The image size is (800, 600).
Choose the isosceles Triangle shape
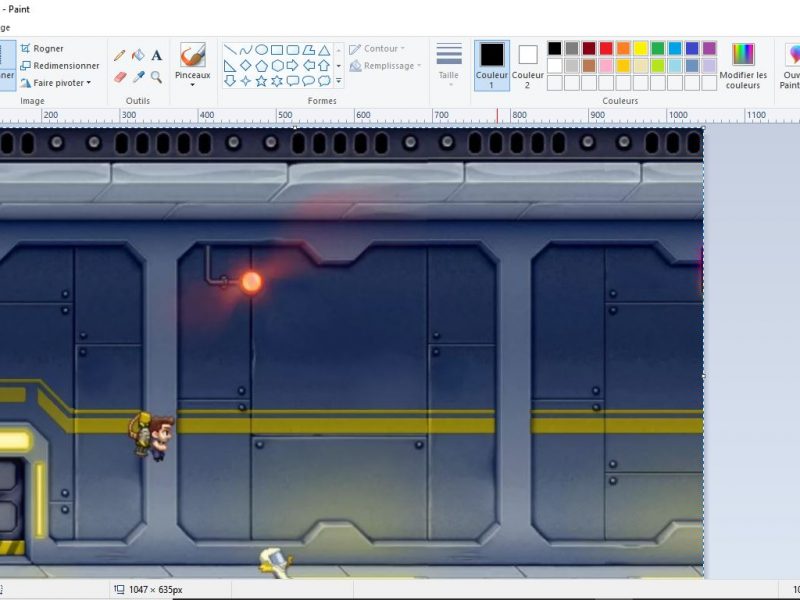[x=324, y=50]
